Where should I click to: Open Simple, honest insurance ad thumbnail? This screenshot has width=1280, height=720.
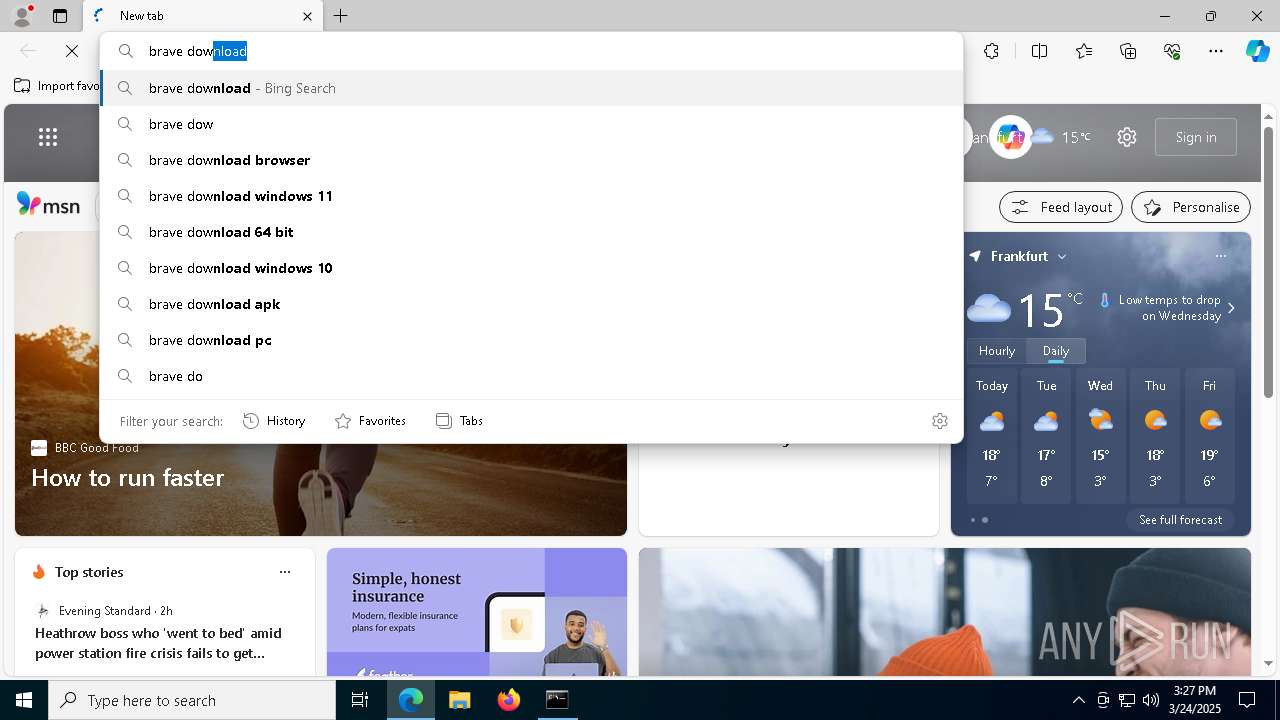click(476, 612)
